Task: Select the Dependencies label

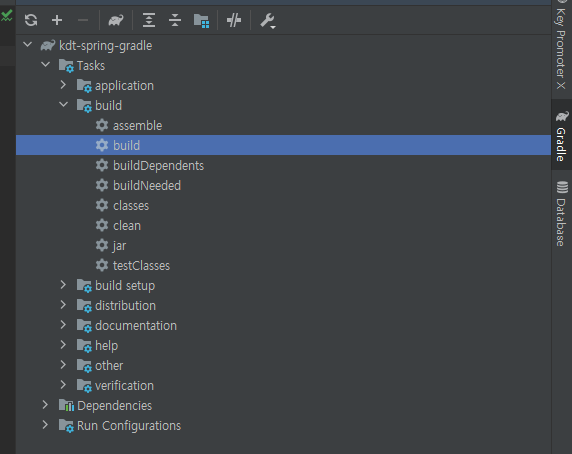Action: 115,406
